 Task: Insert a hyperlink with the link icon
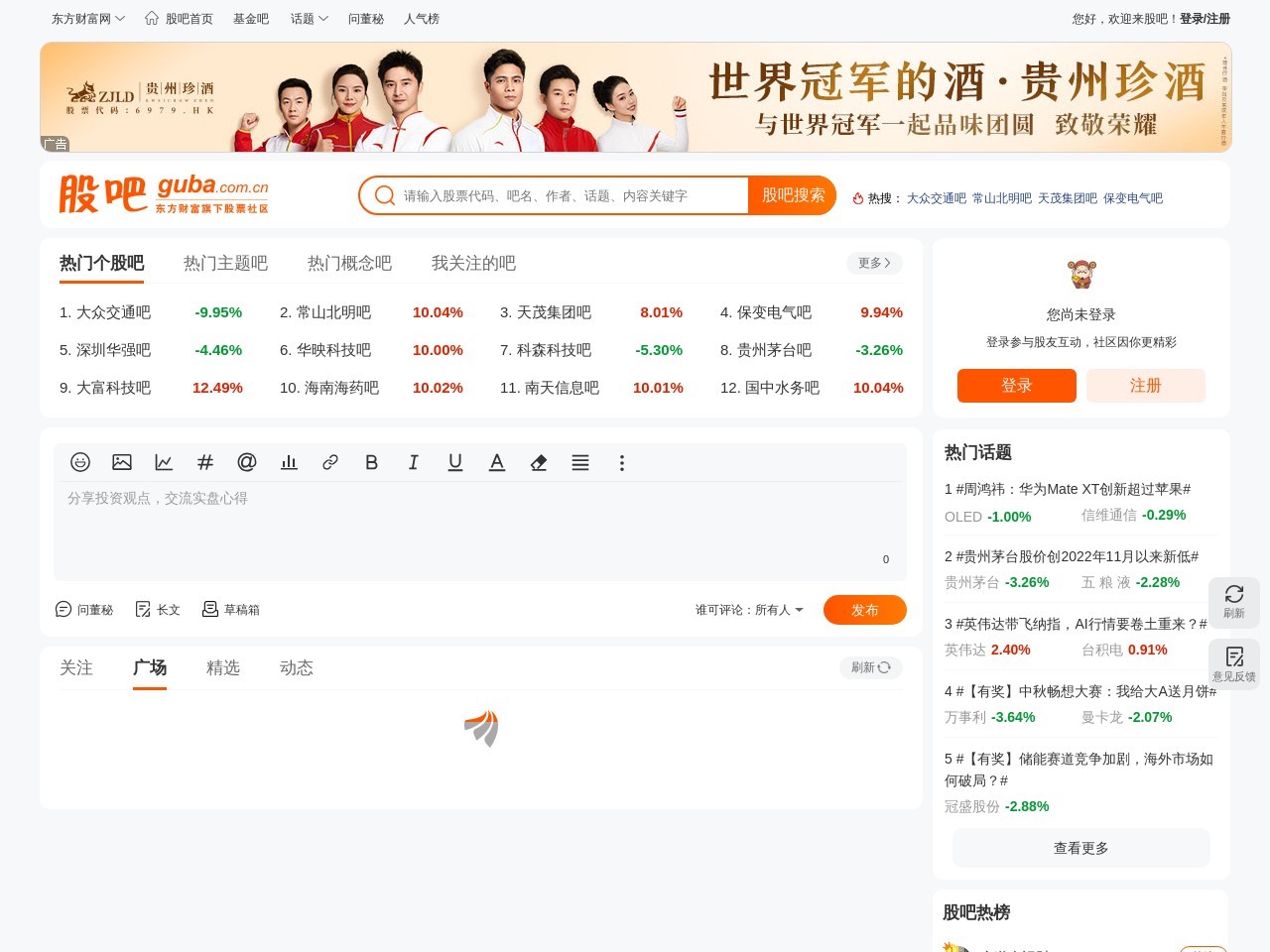330,462
